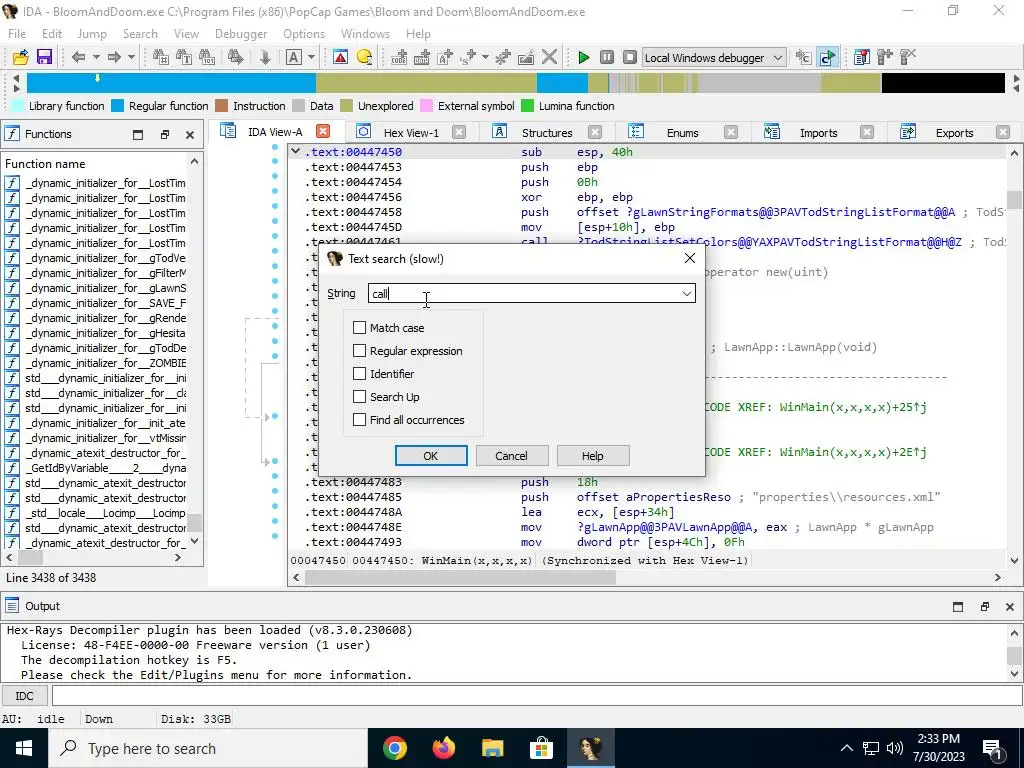
Task: Click the breakpoint list toolbar icon
Action: tap(861, 57)
